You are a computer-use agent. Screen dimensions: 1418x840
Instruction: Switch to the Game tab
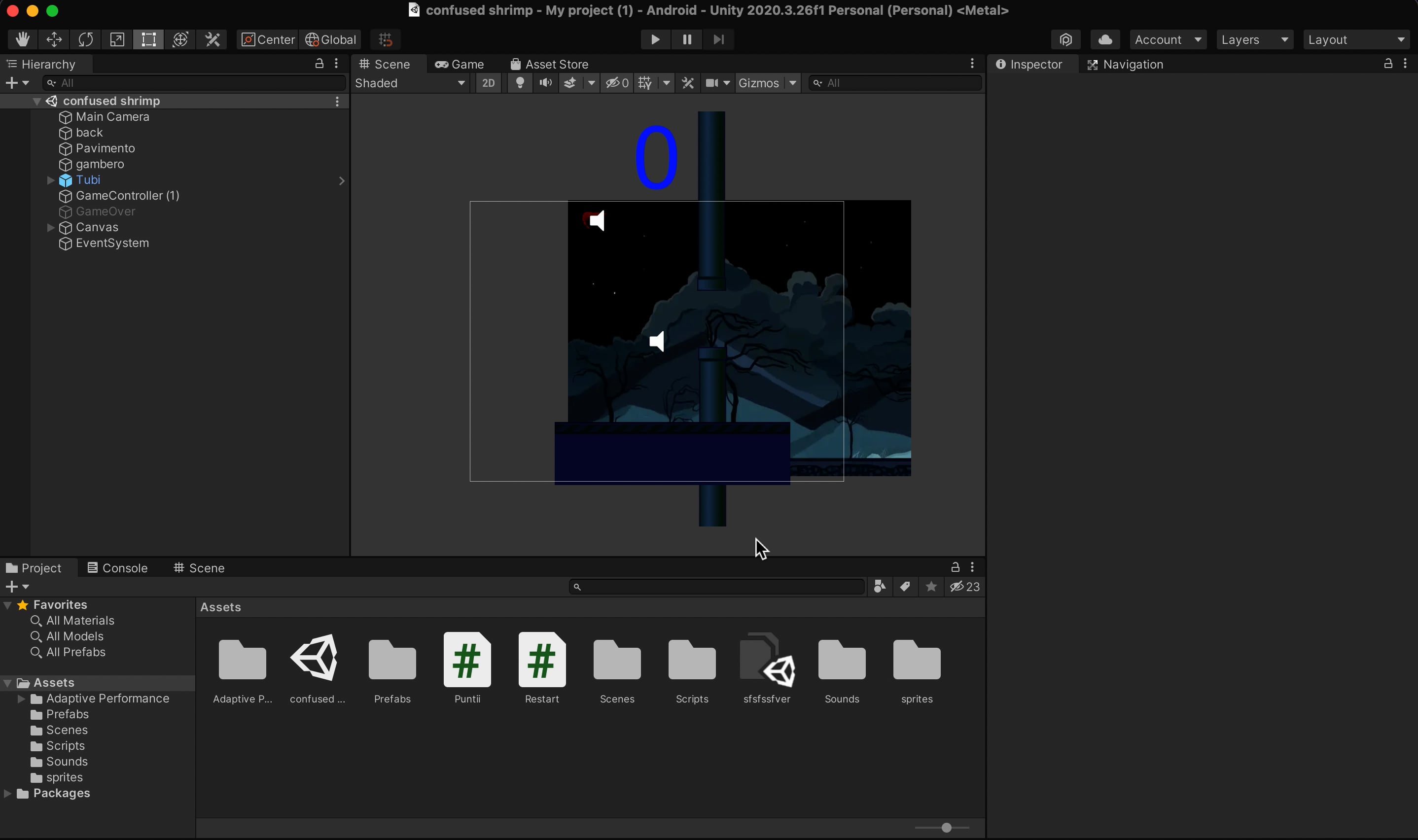459,65
